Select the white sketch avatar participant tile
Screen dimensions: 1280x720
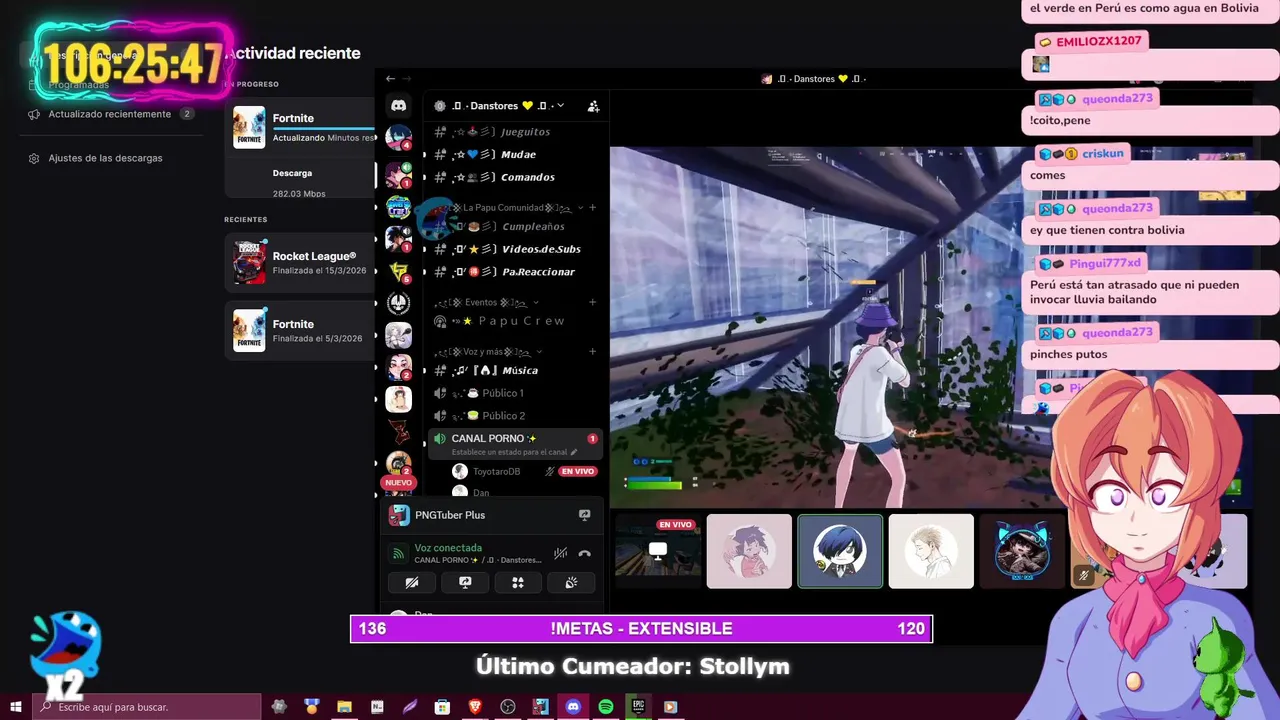click(x=931, y=551)
